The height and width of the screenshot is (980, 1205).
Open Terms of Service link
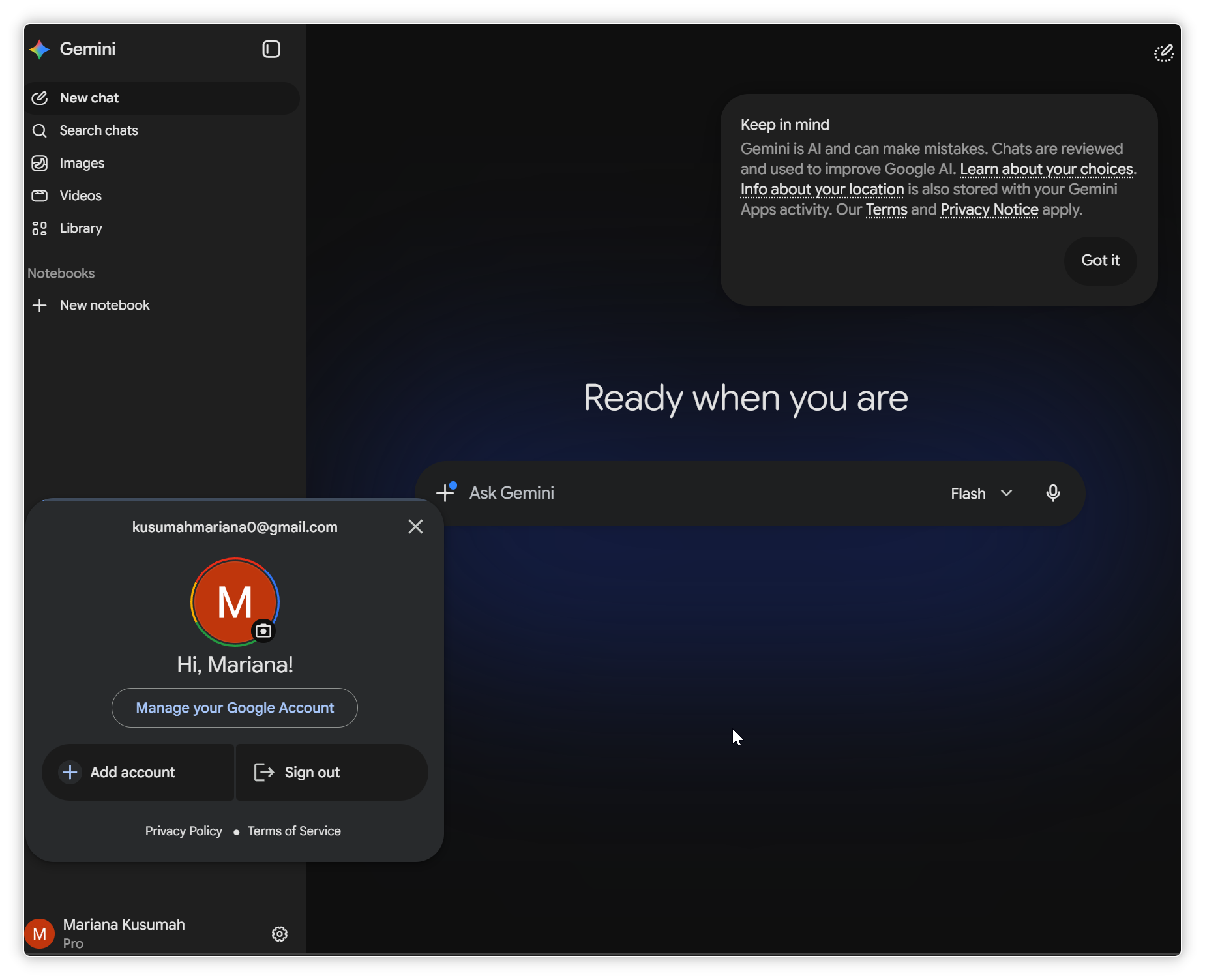(x=294, y=831)
